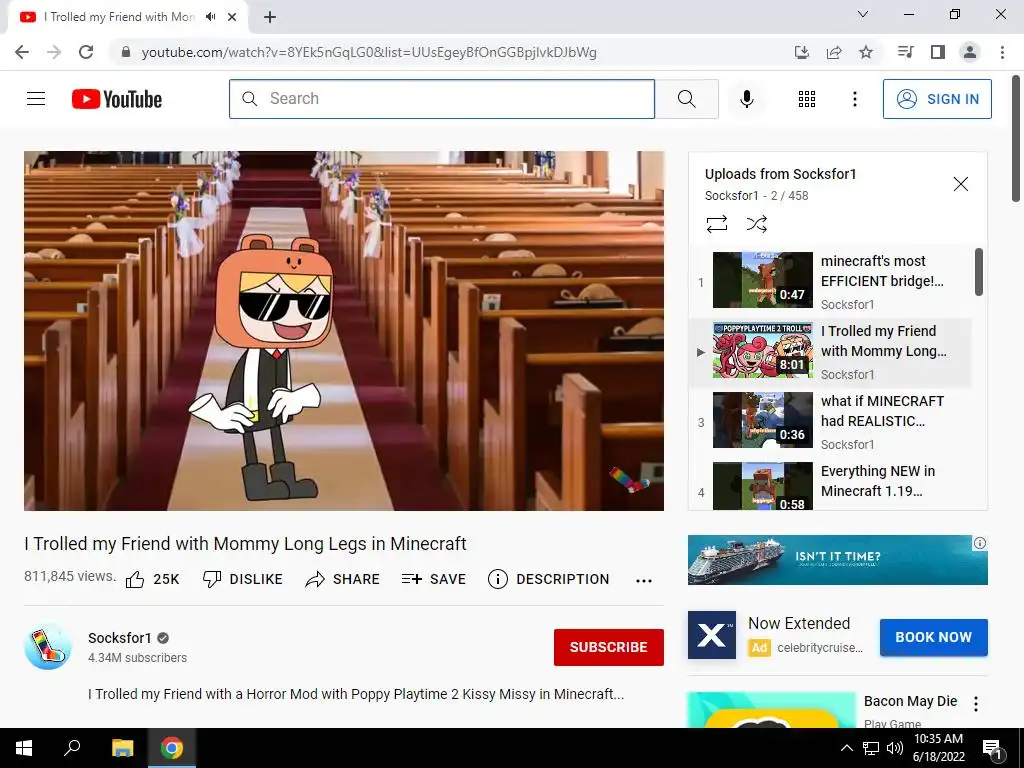Open the video Description
Image resolution: width=1024 pixels, height=768 pixels.
[x=549, y=579]
